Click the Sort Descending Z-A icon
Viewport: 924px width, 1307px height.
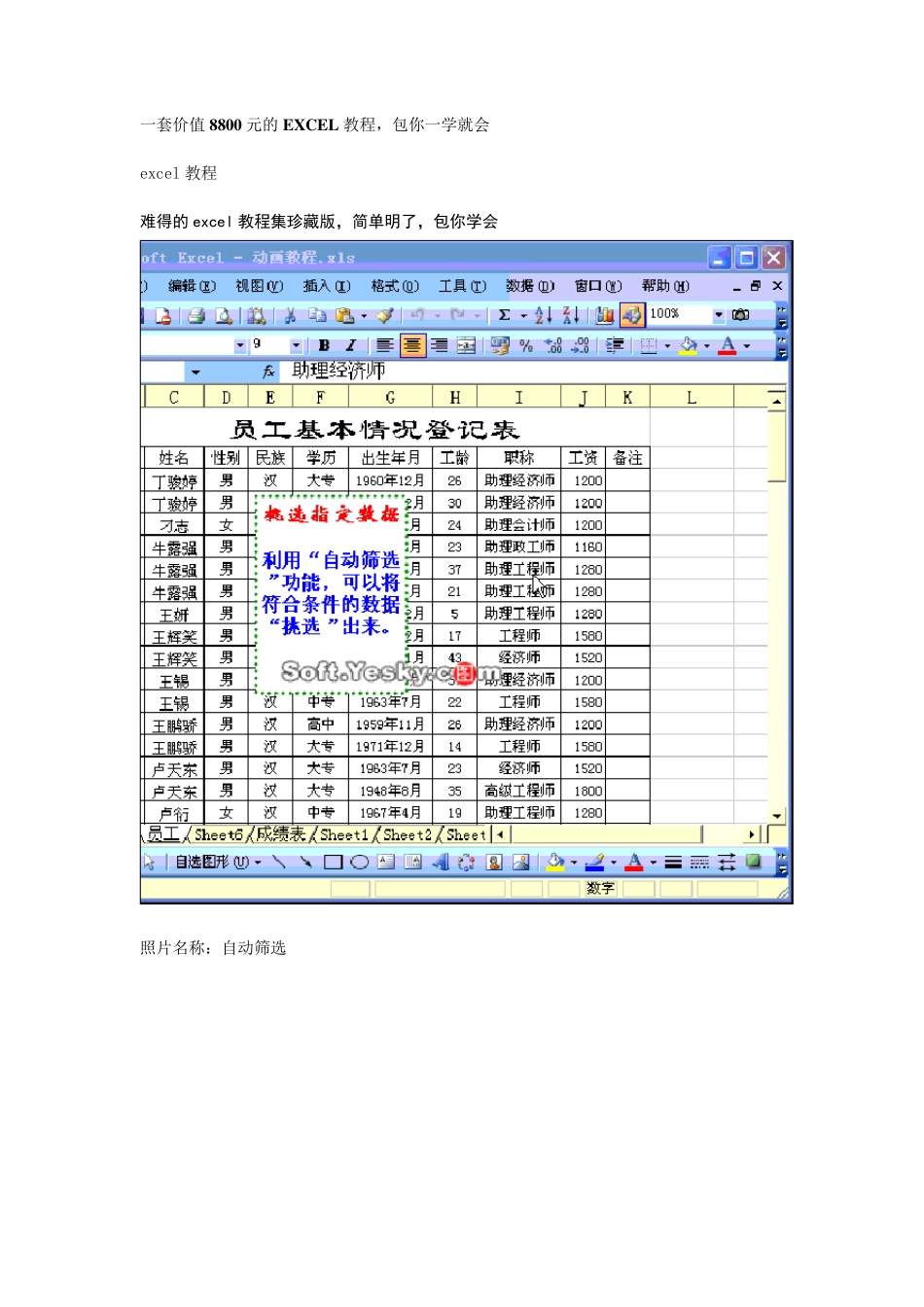coord(572,315)
